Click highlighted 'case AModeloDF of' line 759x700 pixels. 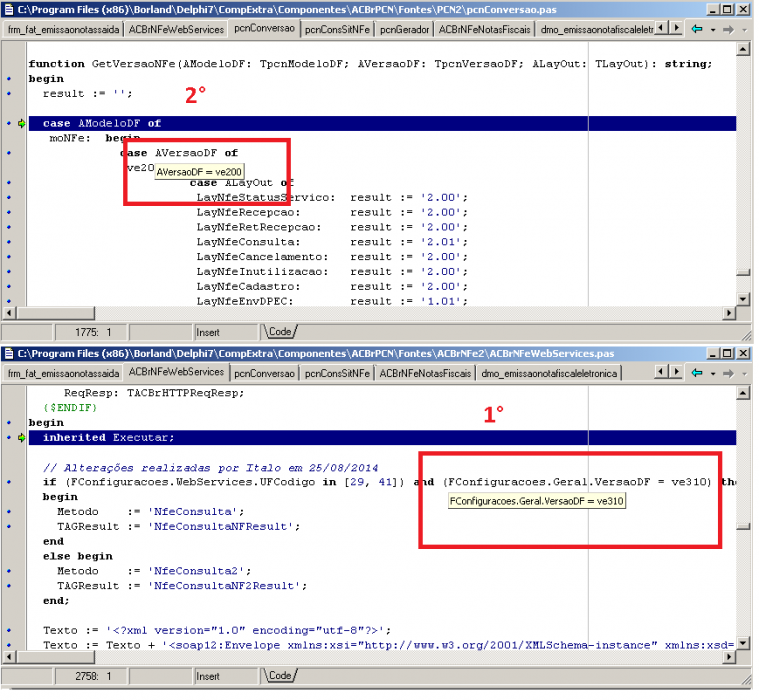click(x=382, y=123)
